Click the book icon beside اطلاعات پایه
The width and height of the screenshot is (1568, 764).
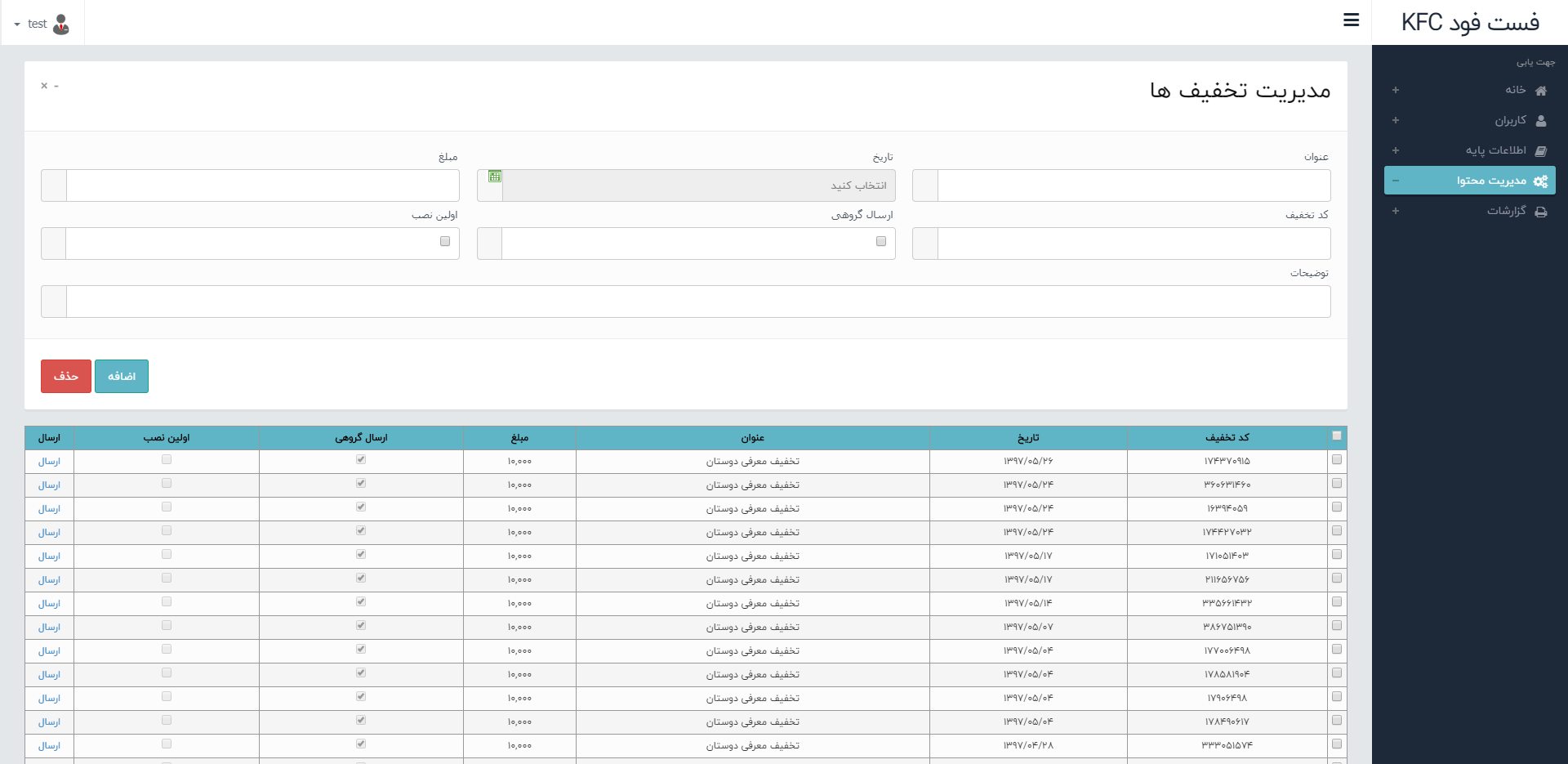[1541, 151]
